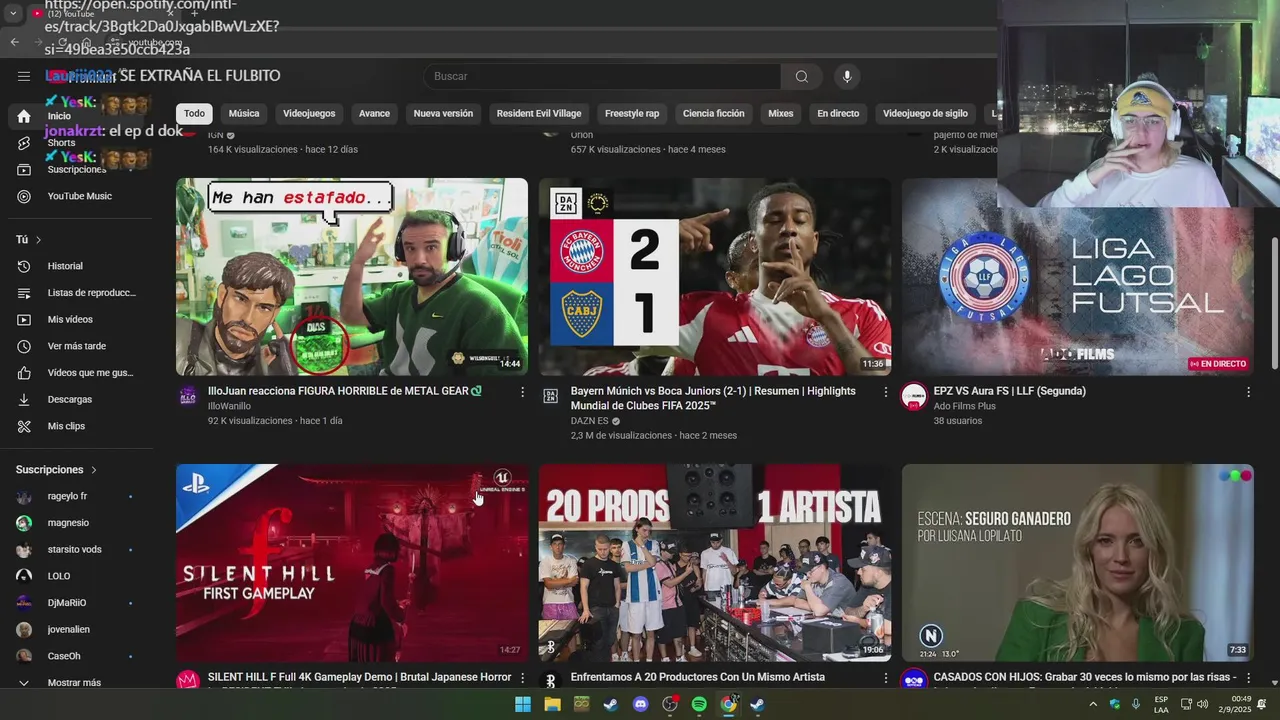Click the IlloWanillo channel name

[229, 406]
